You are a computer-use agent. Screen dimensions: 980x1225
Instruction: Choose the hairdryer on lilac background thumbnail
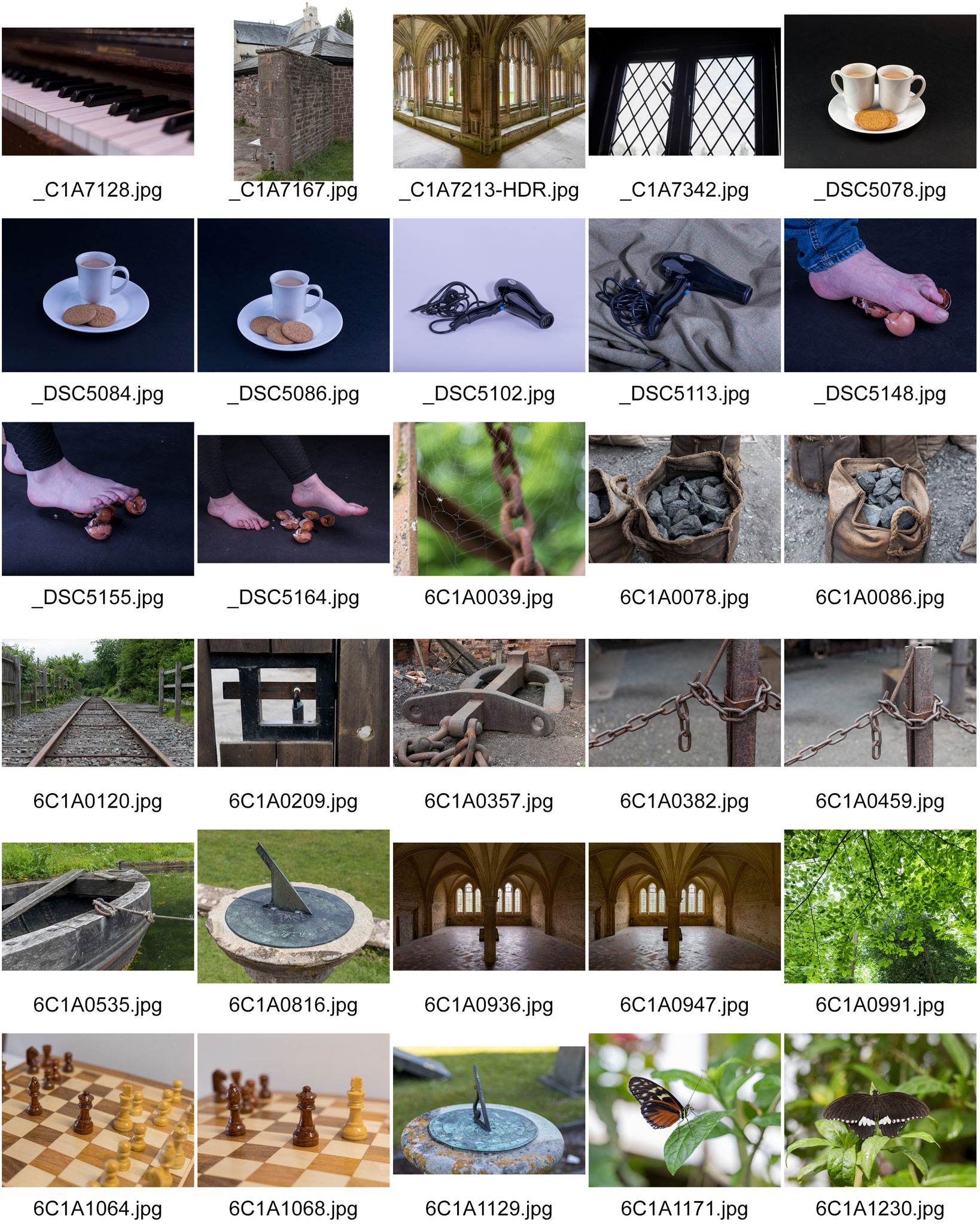tap(489, 295)
